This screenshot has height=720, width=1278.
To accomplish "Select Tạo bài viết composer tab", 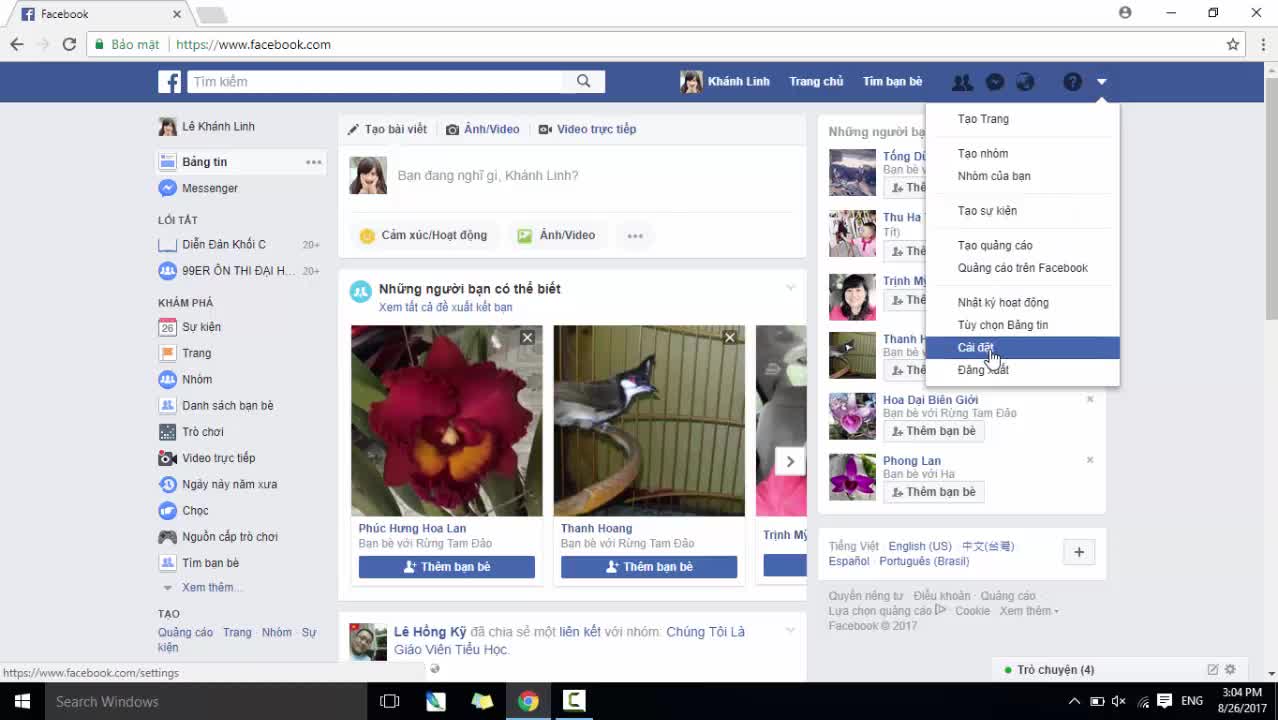I will coord(387,129).
